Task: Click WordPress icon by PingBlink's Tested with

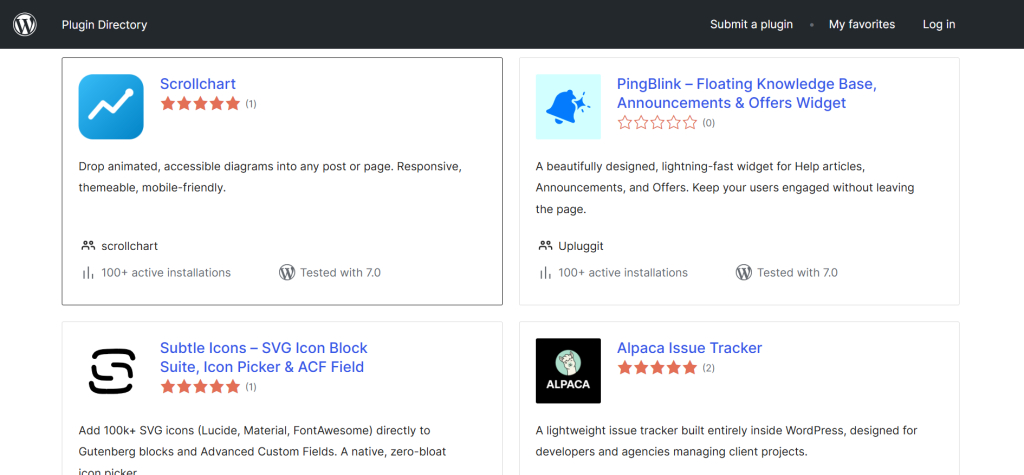Action: coord(744,272)
